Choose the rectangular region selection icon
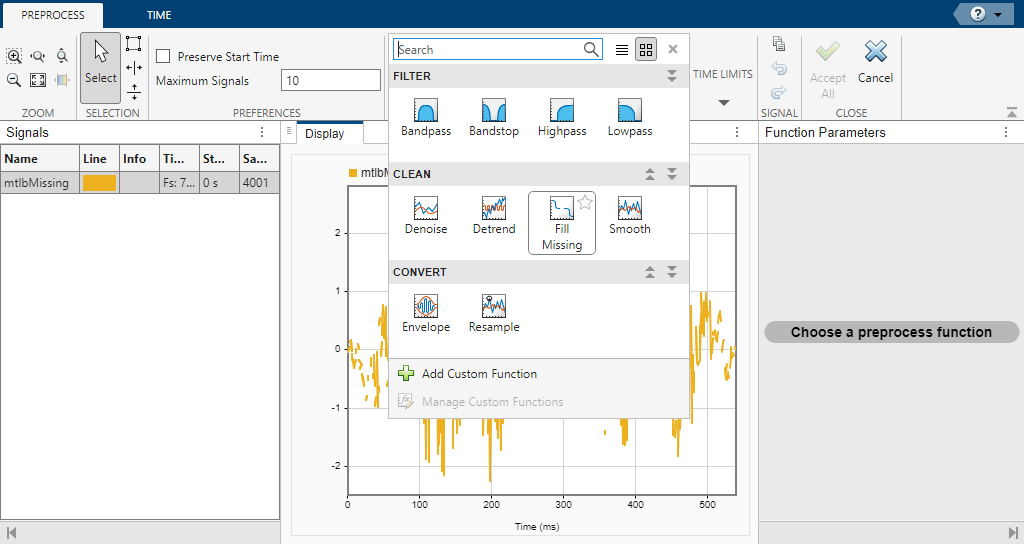The width and height of the screenshot is (1024, 544). (134, 44)
